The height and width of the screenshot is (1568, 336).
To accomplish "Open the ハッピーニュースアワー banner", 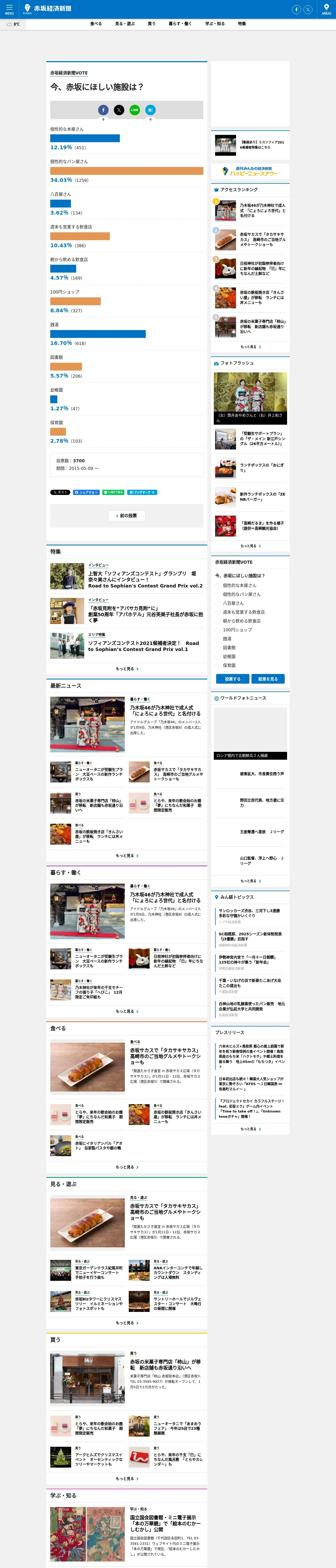I will click(x=251, y=172).
